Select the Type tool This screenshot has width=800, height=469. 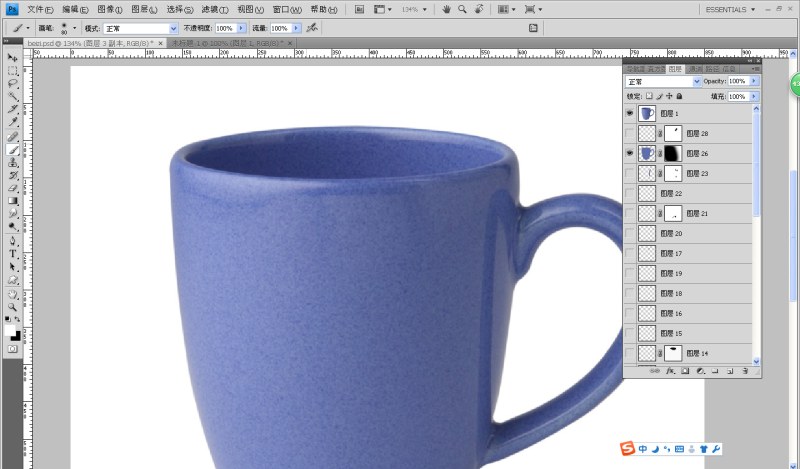point(13,254)
